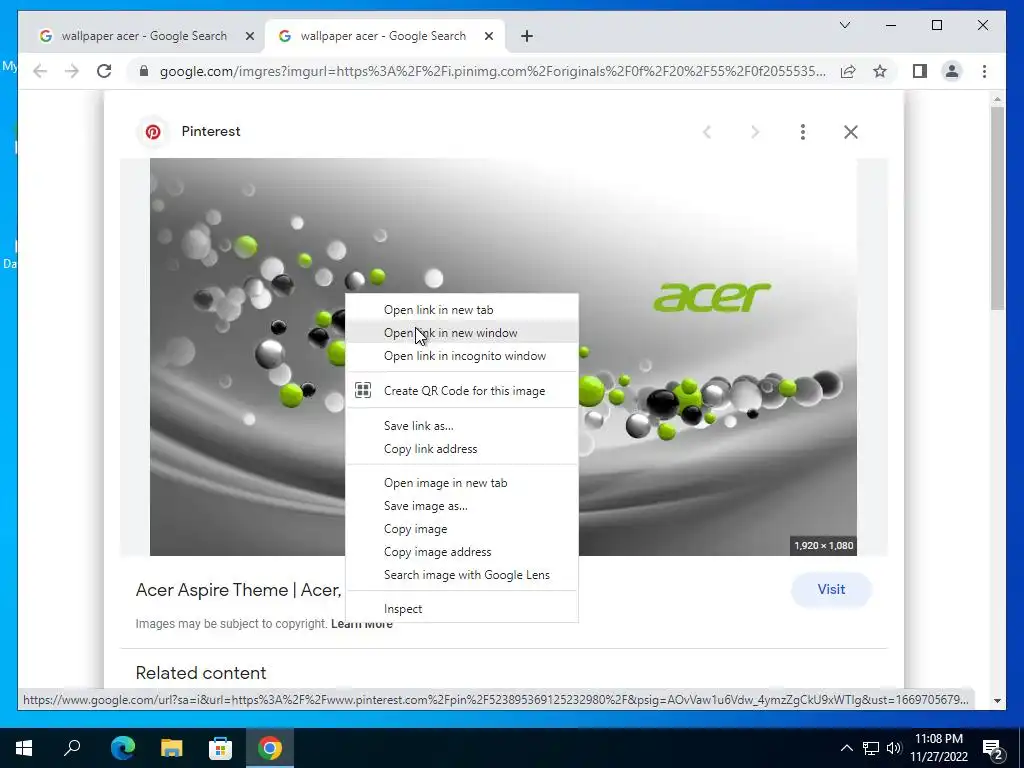
Task: Select the second wallpaper acer tab
Action: (x=383, y=37)
